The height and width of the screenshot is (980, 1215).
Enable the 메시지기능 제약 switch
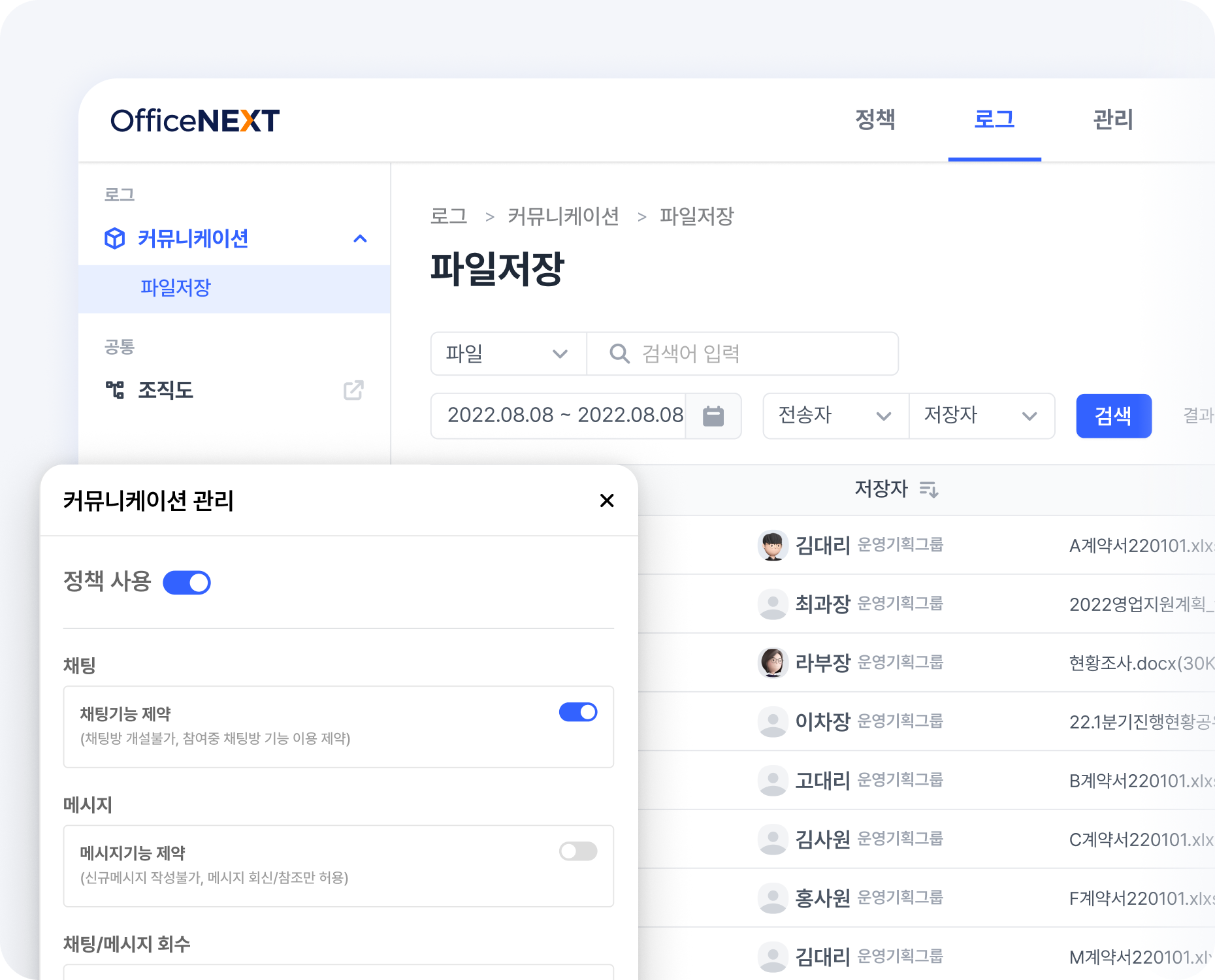point(577,851)
